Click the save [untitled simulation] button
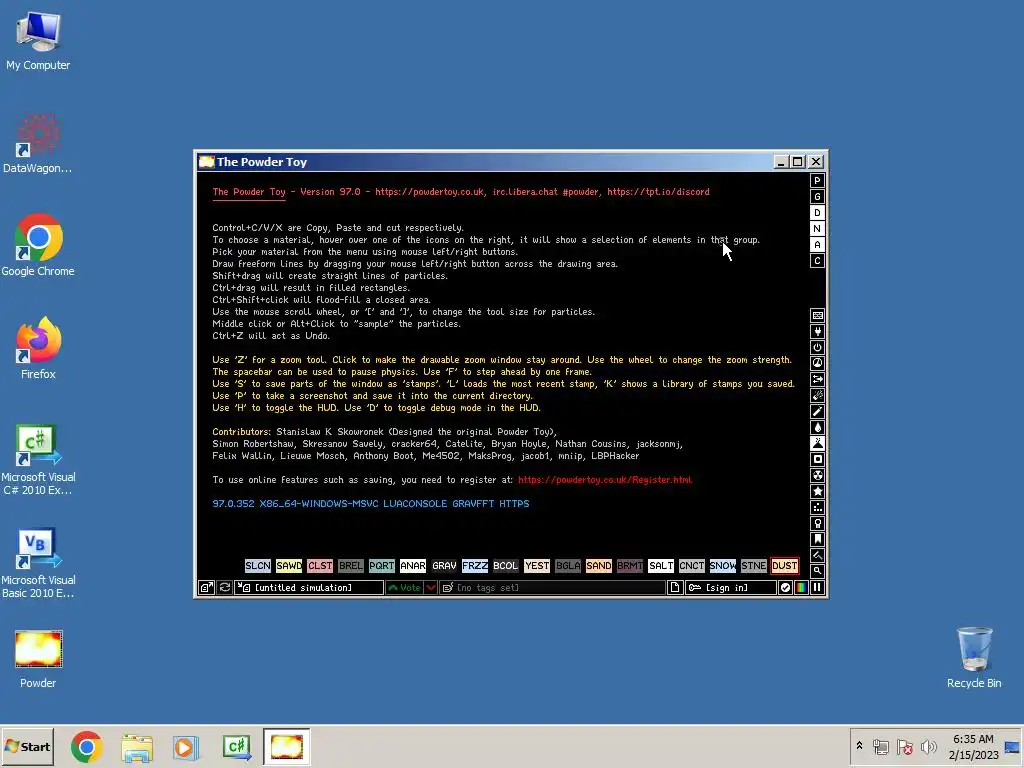1024x768 pixels. tap(310, 588)
